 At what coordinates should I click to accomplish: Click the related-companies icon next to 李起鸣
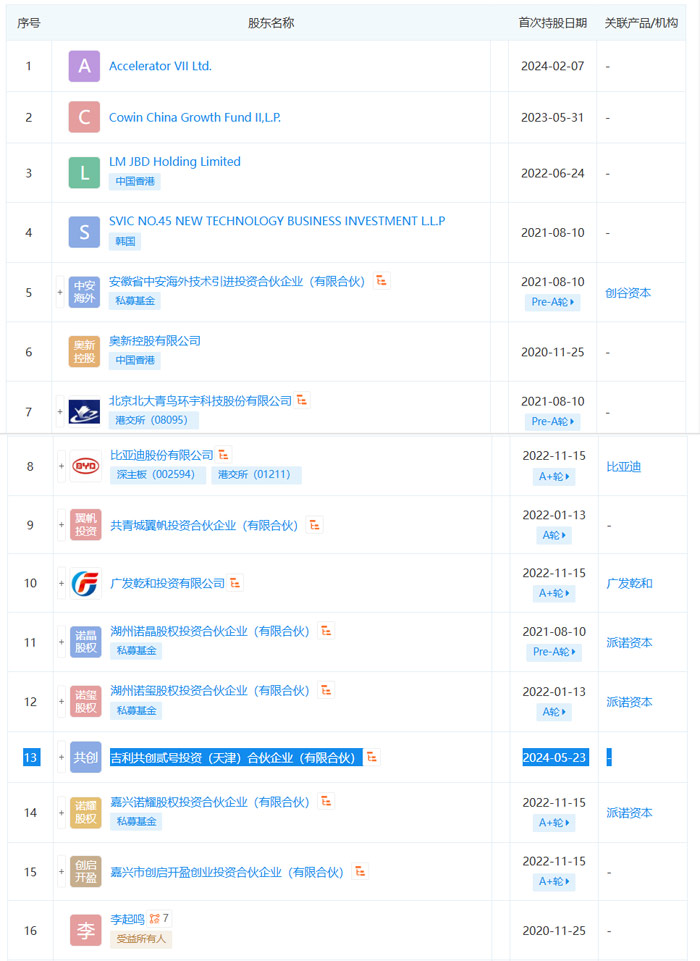[154, 919]
